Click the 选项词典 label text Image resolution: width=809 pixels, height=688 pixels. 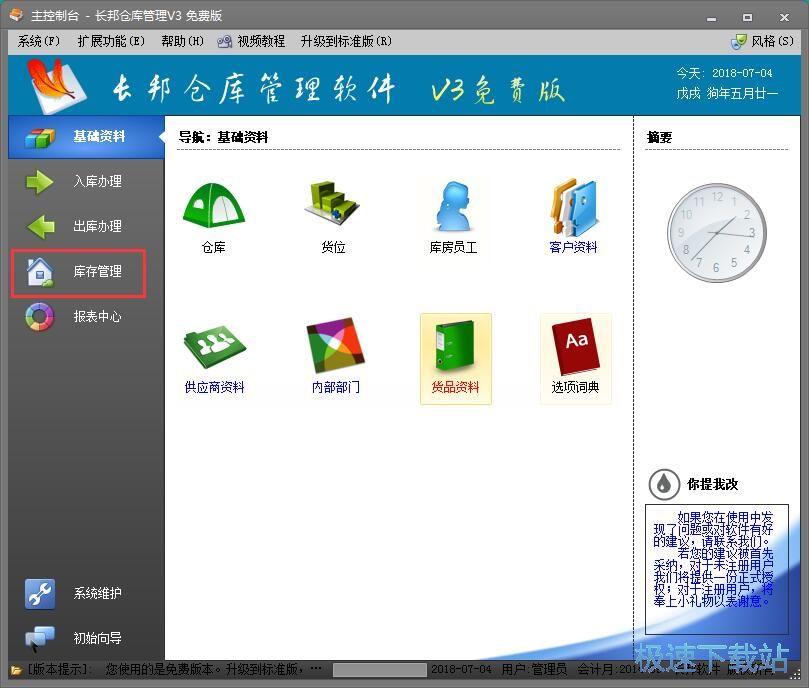[575, 388]
